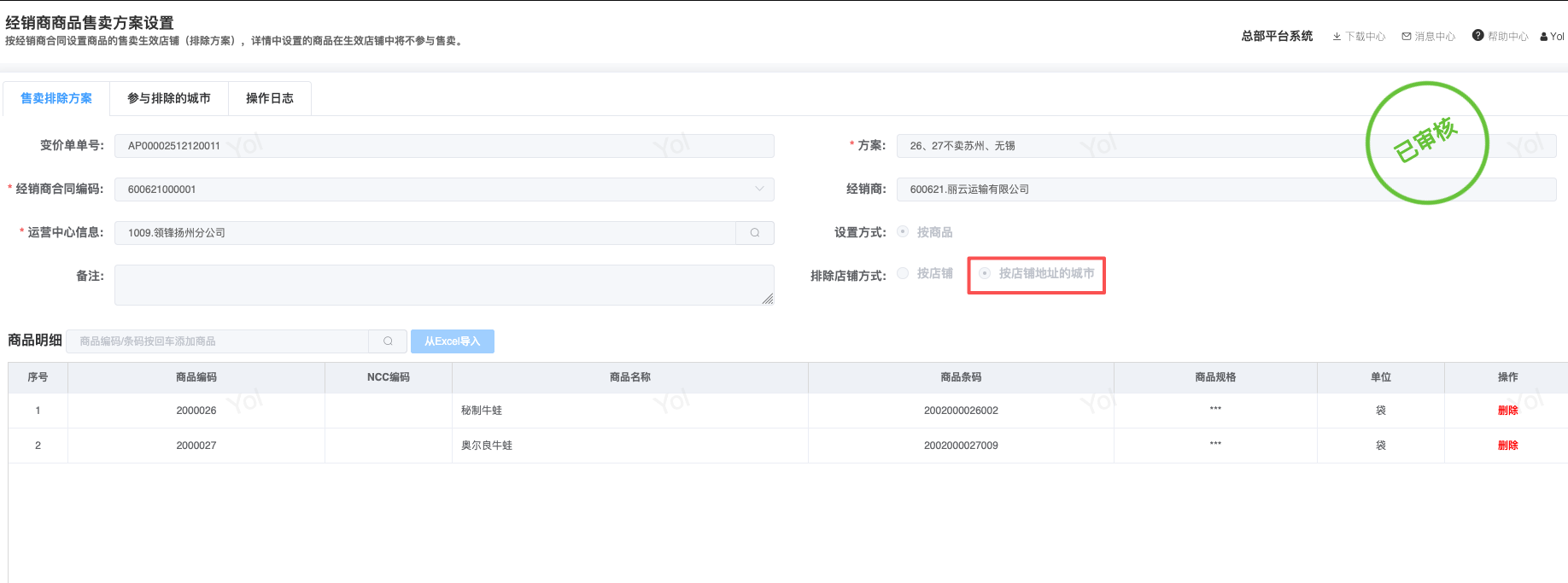Click the 变价单号 input field
This screenshot has height=583, width=1568.
pos(444,146)
